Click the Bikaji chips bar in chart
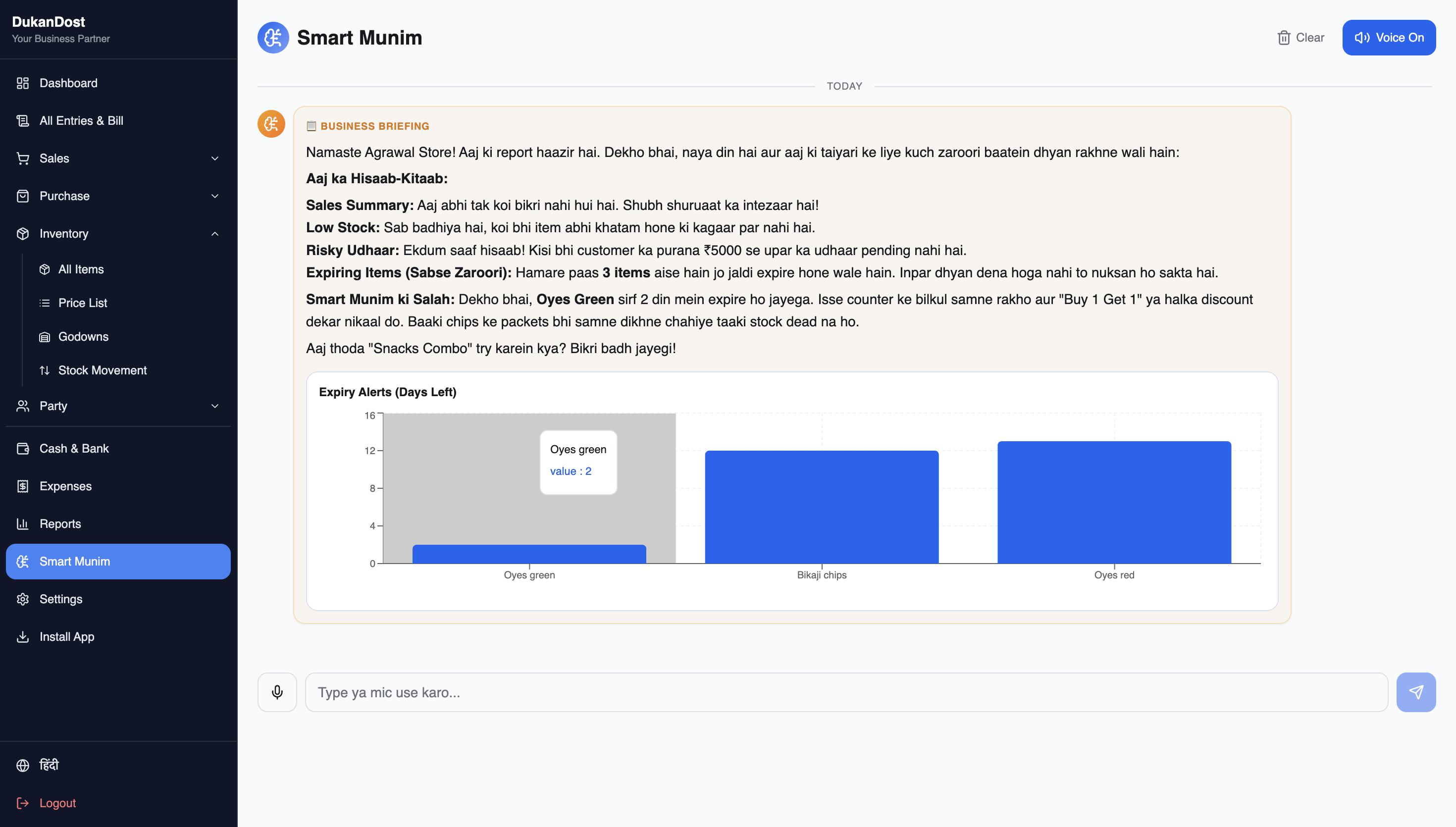The width and height of the screenshot is (1456, 827). click(821, 506)
